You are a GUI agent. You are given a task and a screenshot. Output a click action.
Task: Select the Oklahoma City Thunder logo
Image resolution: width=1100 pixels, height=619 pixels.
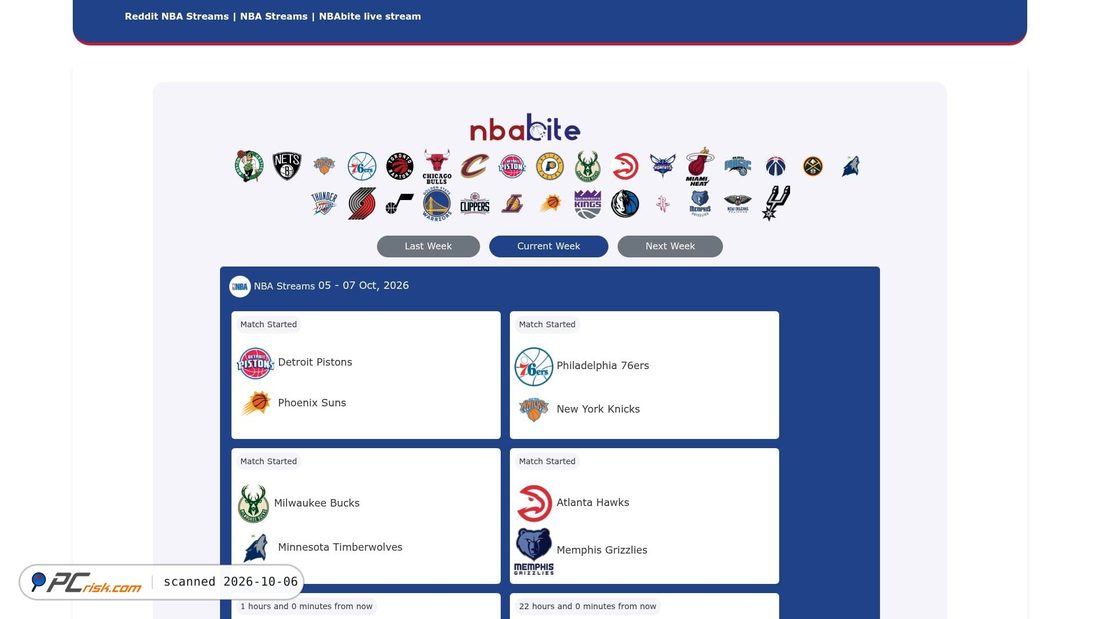(324, 204)
